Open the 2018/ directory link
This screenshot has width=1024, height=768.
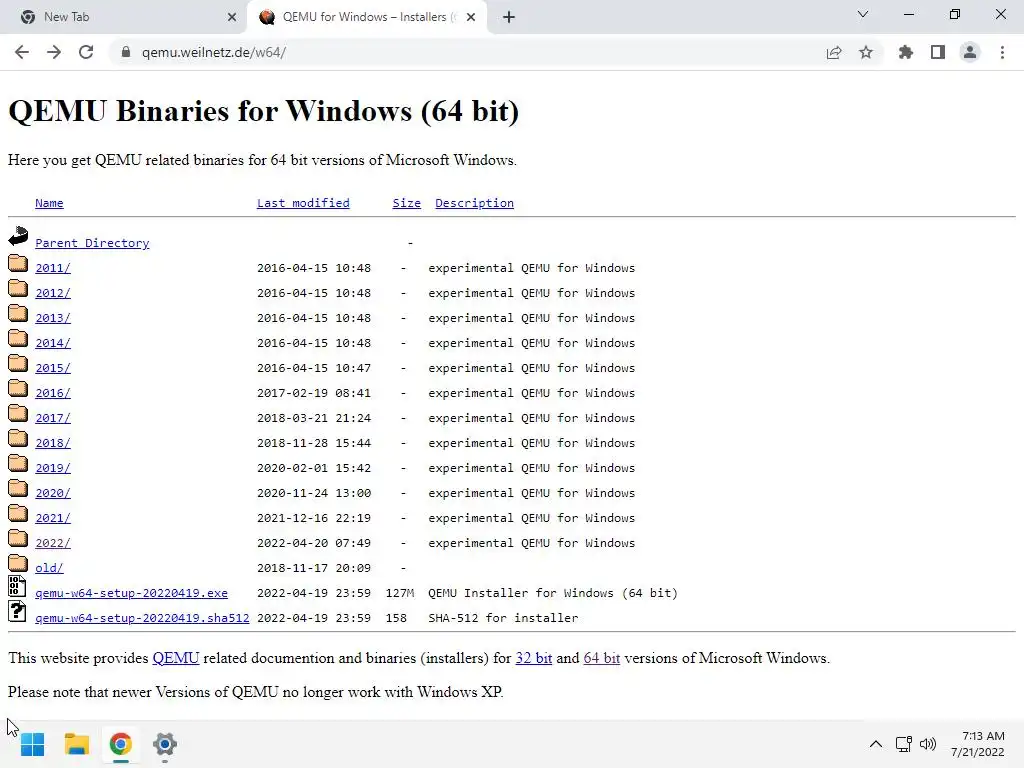(53, 443)
